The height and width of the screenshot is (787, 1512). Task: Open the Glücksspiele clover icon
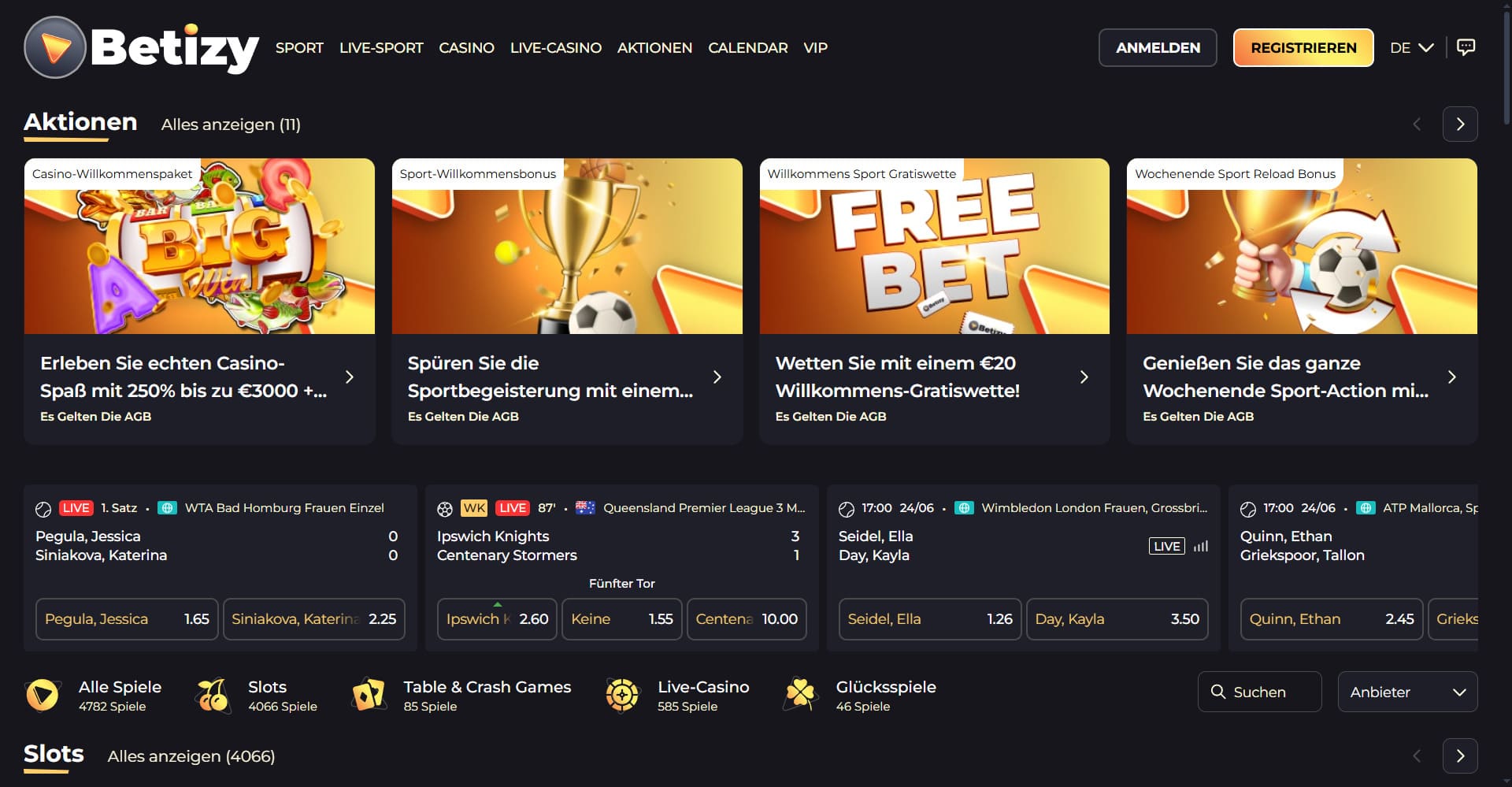[x=800, y=695]
